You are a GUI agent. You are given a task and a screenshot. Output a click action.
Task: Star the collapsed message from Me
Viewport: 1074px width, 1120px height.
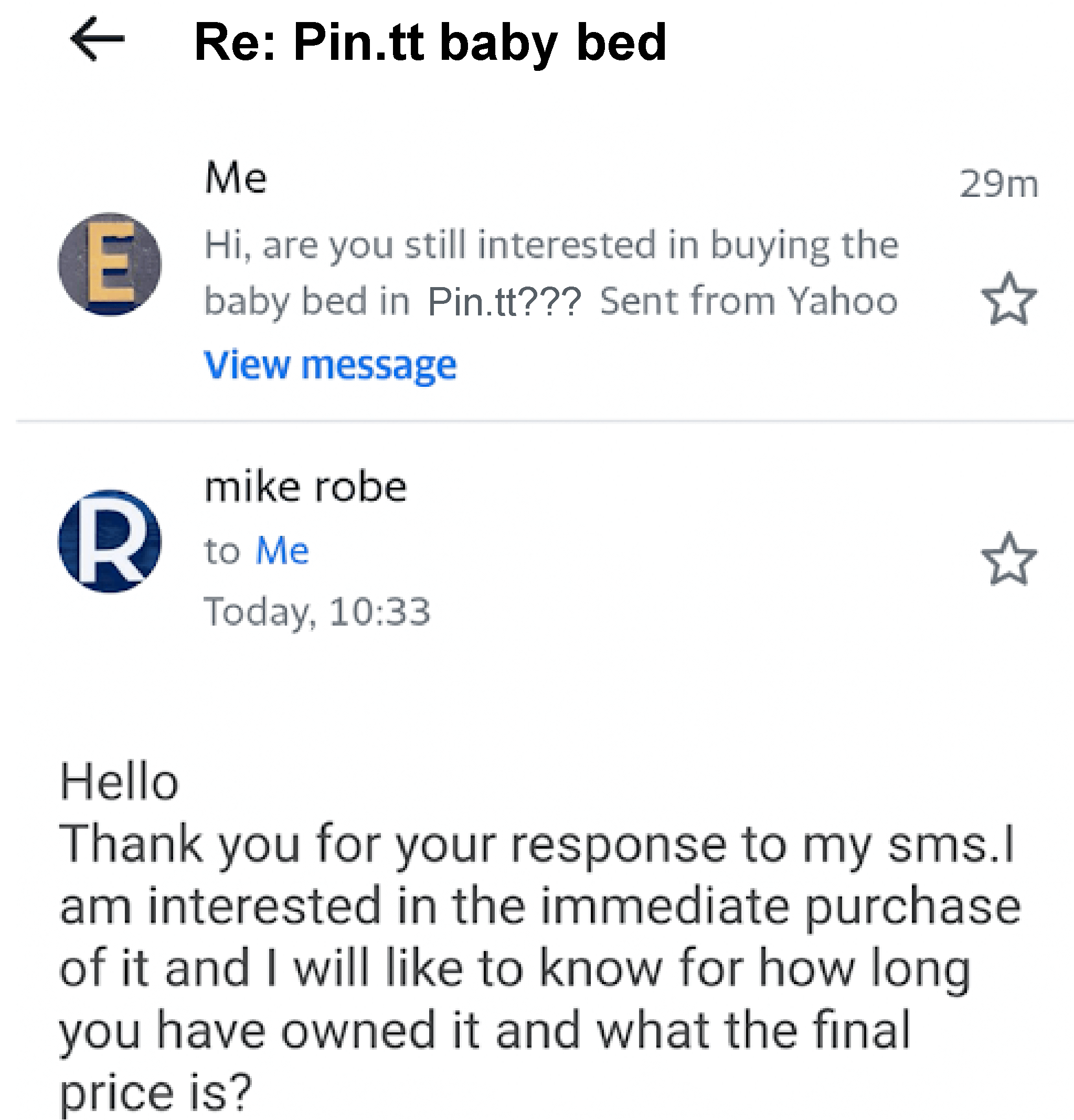tap(1008, 299)
